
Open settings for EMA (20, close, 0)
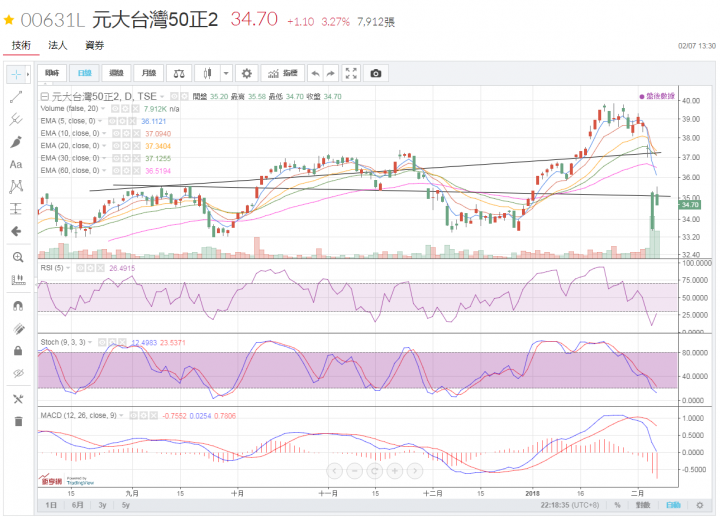coord(126,146)
